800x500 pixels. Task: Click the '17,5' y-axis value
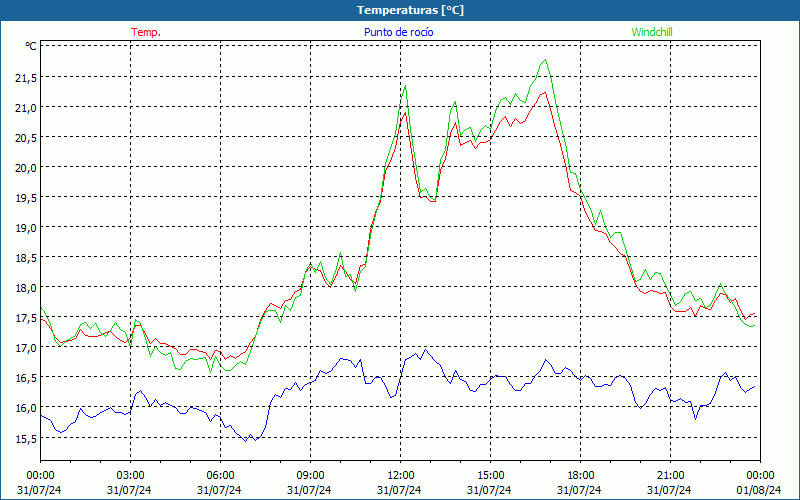[x=26, y=317]
